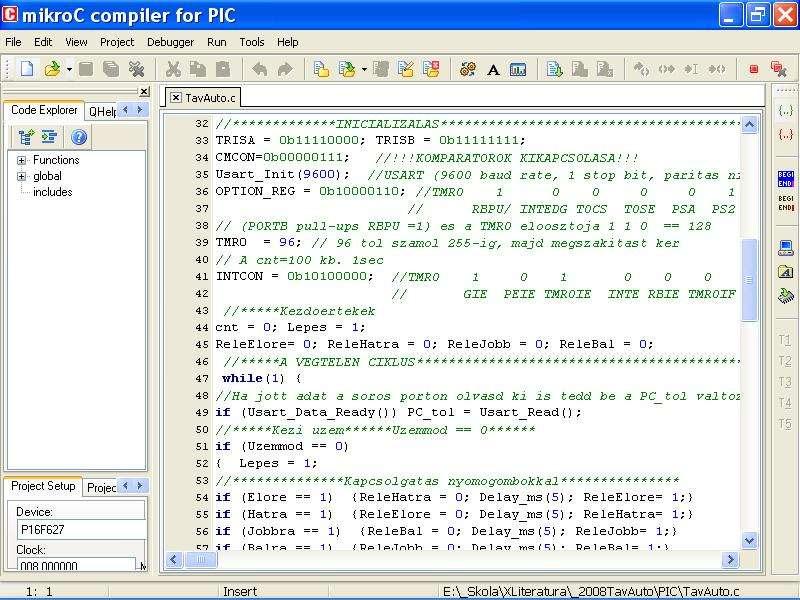Open the gears tools icon

(x=468, y=69)
